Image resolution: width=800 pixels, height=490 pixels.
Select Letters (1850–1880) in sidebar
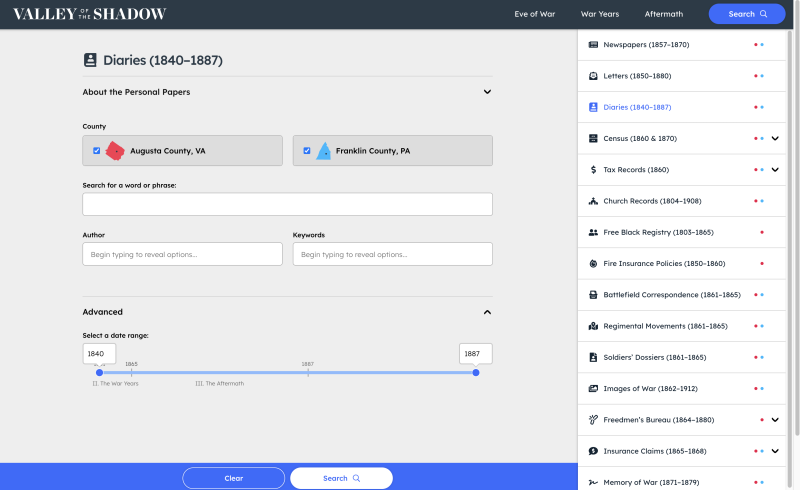coord(637,76)
